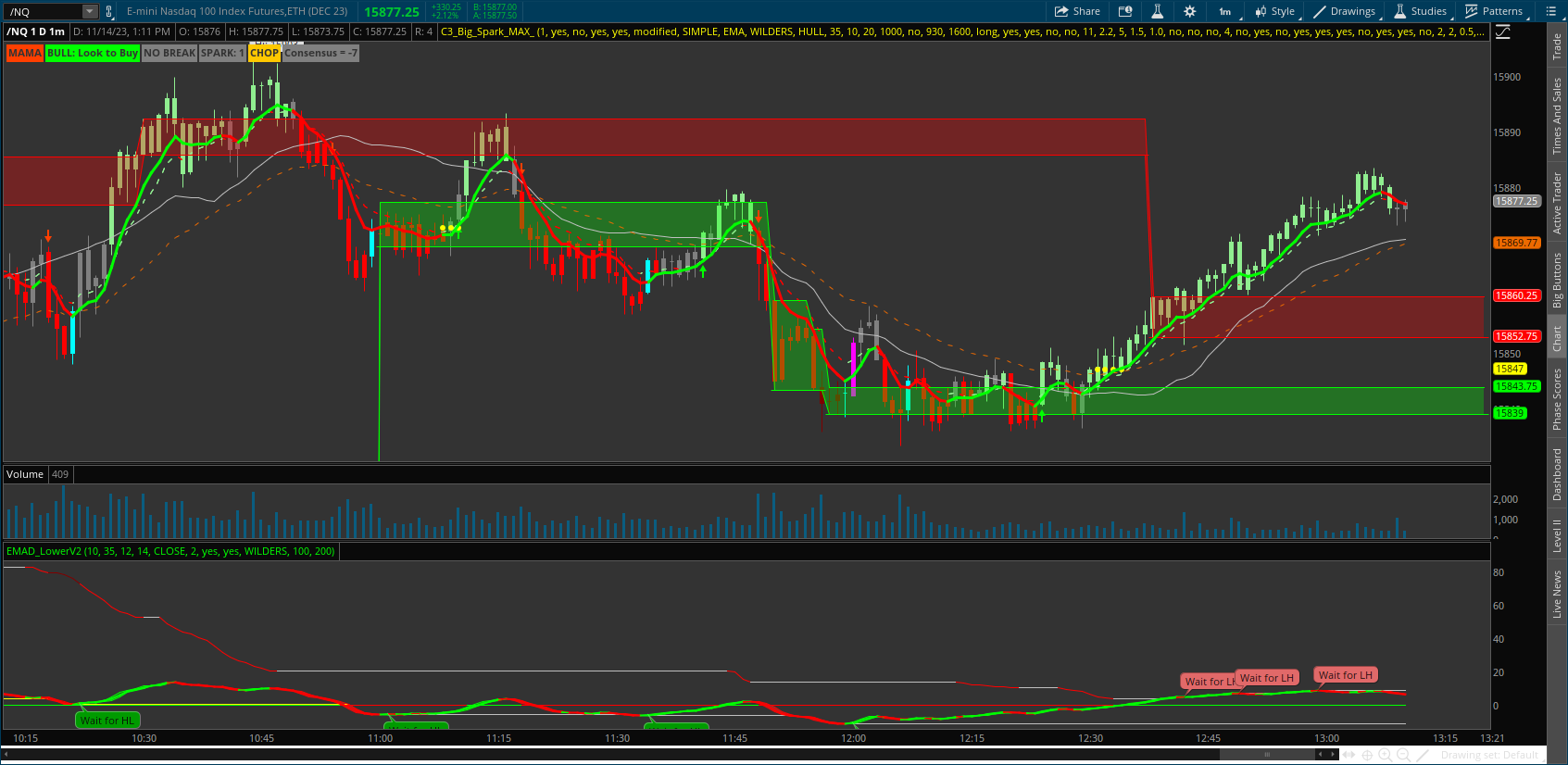Open chart settings gear
The image size is (1568, 765).
click(x=1190, y=11)
